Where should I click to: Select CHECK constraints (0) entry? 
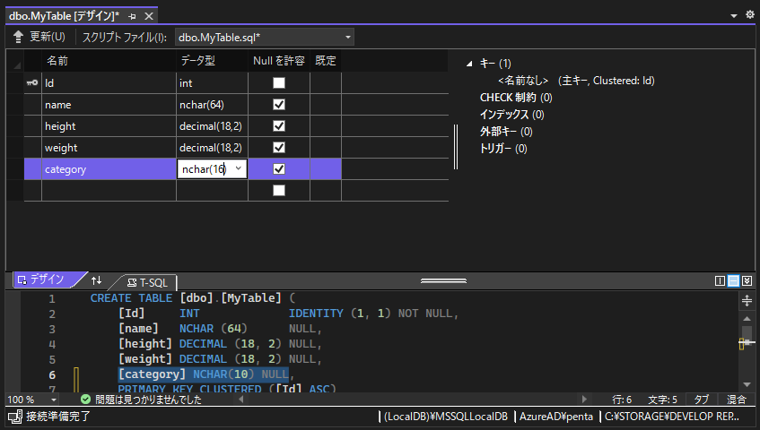point(516,97)
